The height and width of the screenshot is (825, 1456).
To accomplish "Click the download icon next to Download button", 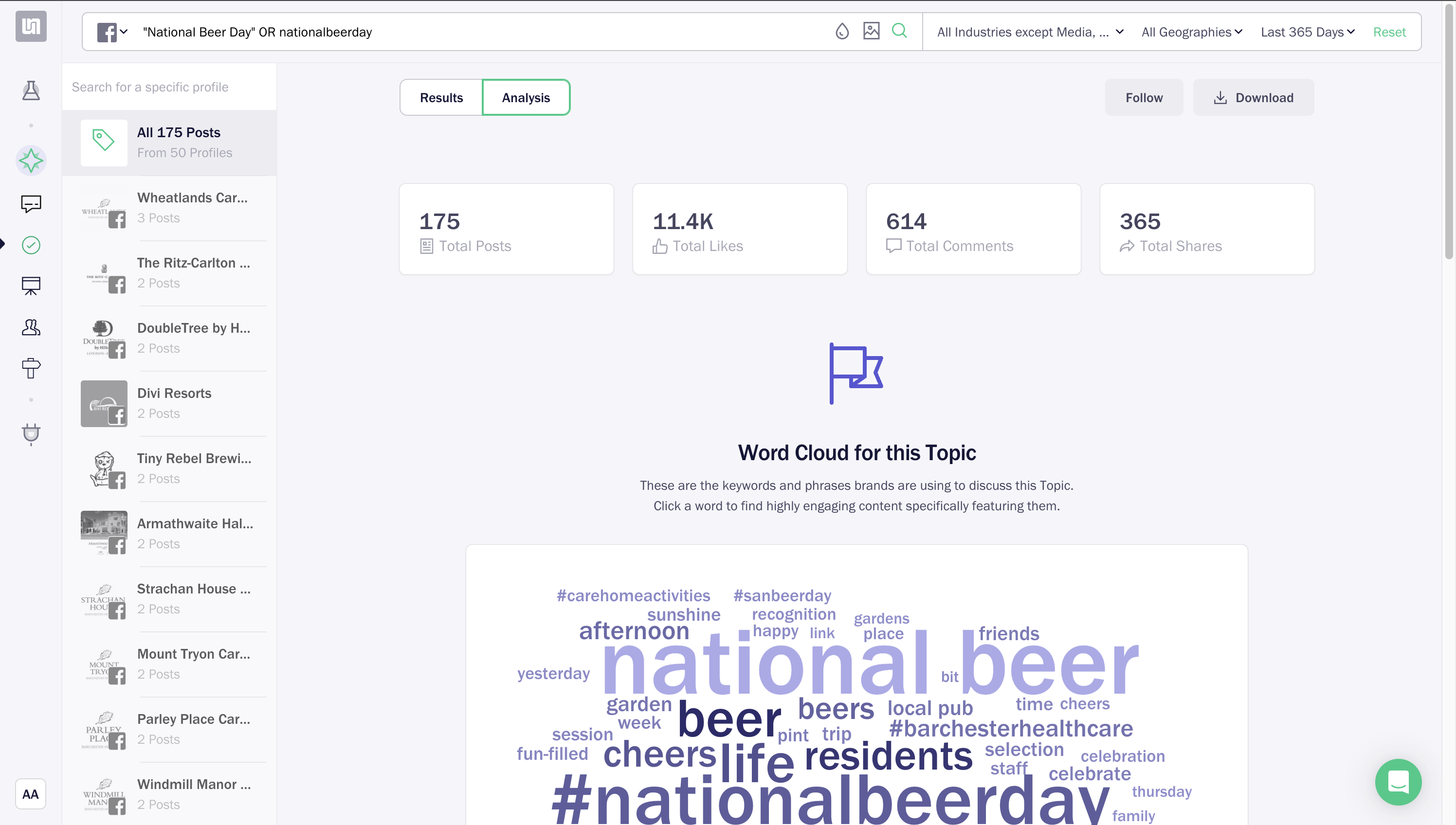I will coord(1220,97).
